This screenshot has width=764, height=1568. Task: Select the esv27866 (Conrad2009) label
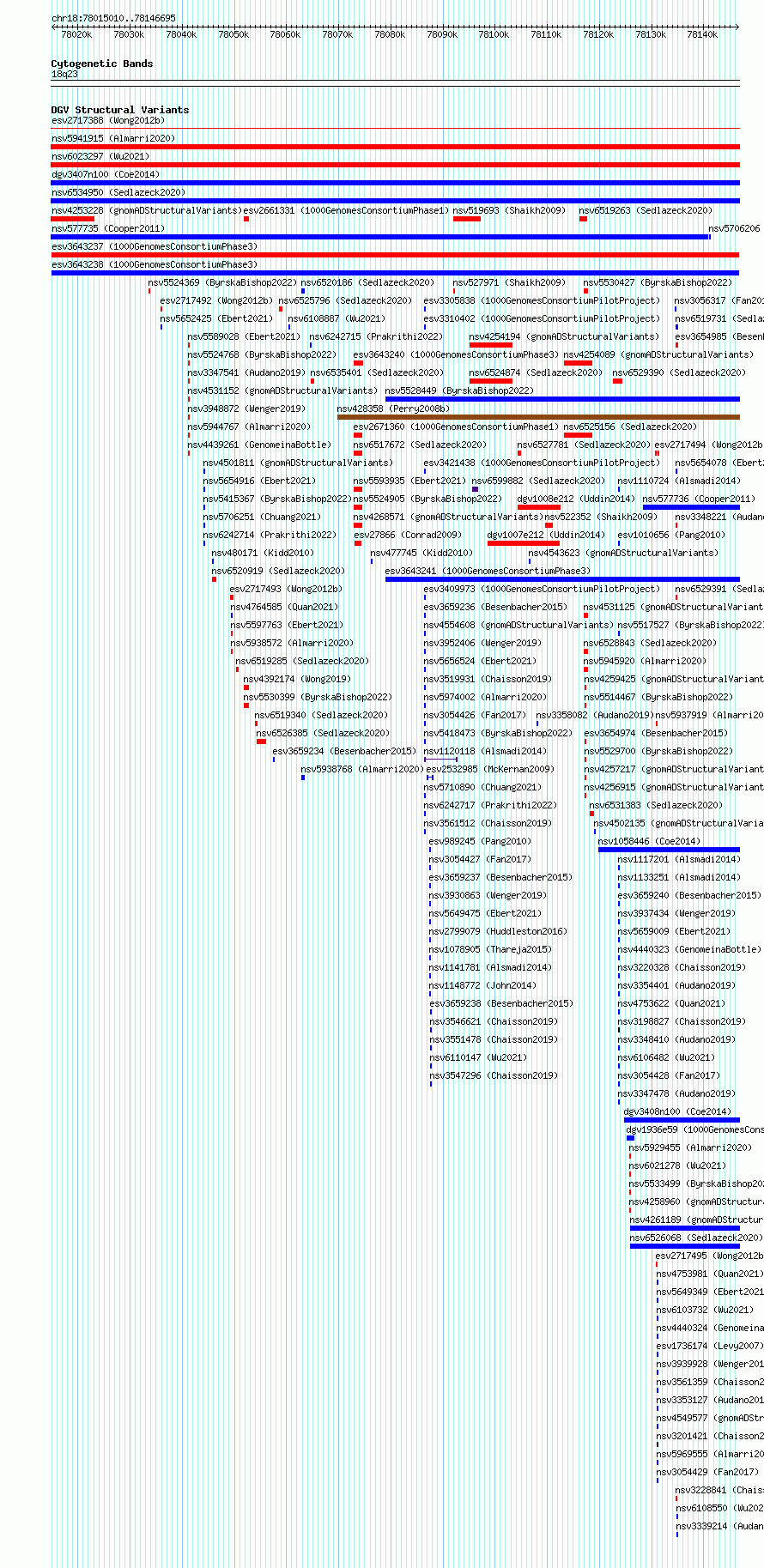click(408, 536)
